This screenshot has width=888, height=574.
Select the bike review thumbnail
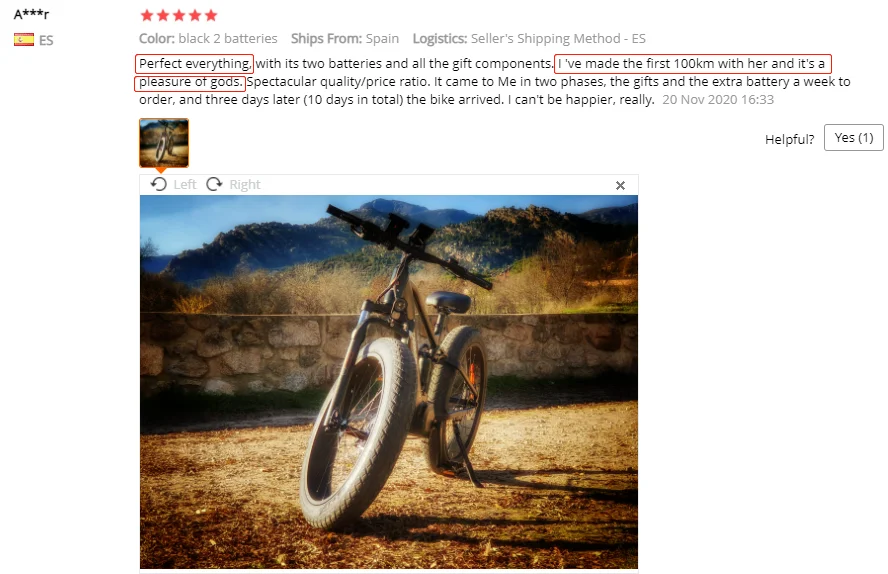[x=164, y=143]
